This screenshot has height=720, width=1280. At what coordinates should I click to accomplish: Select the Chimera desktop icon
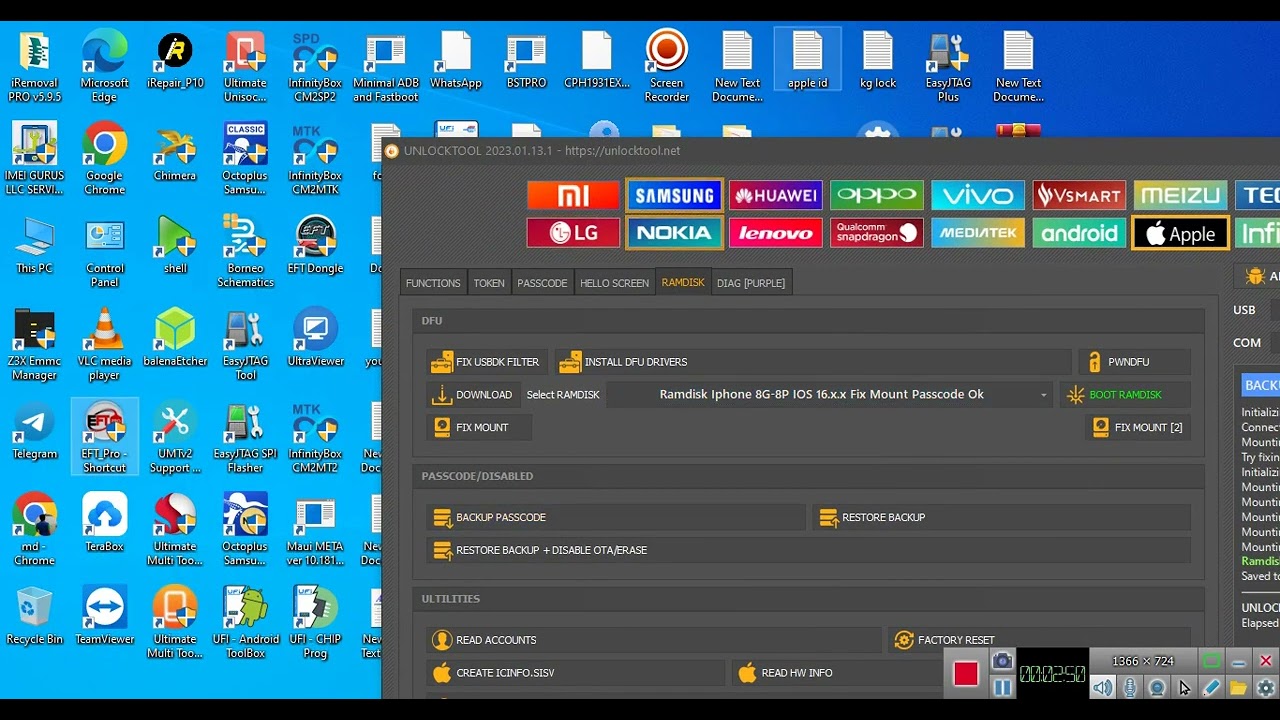pyautogui.click(x=175, y=154)
